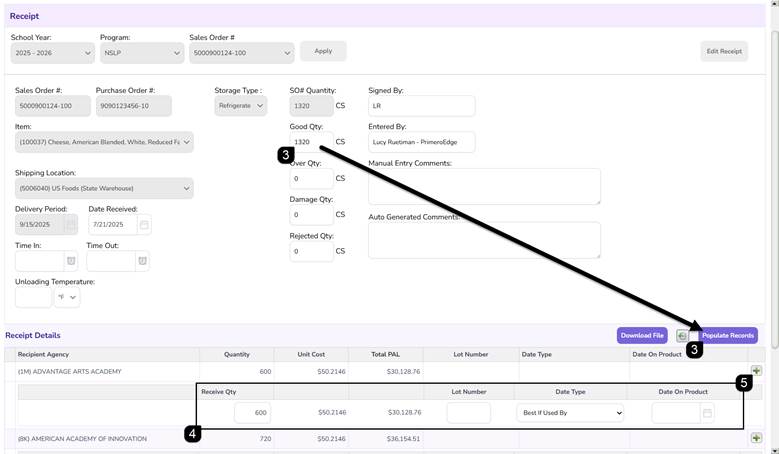Click the Receipt Details heading
This screenshot has height=454, width=779.
(x=33, y=336)
